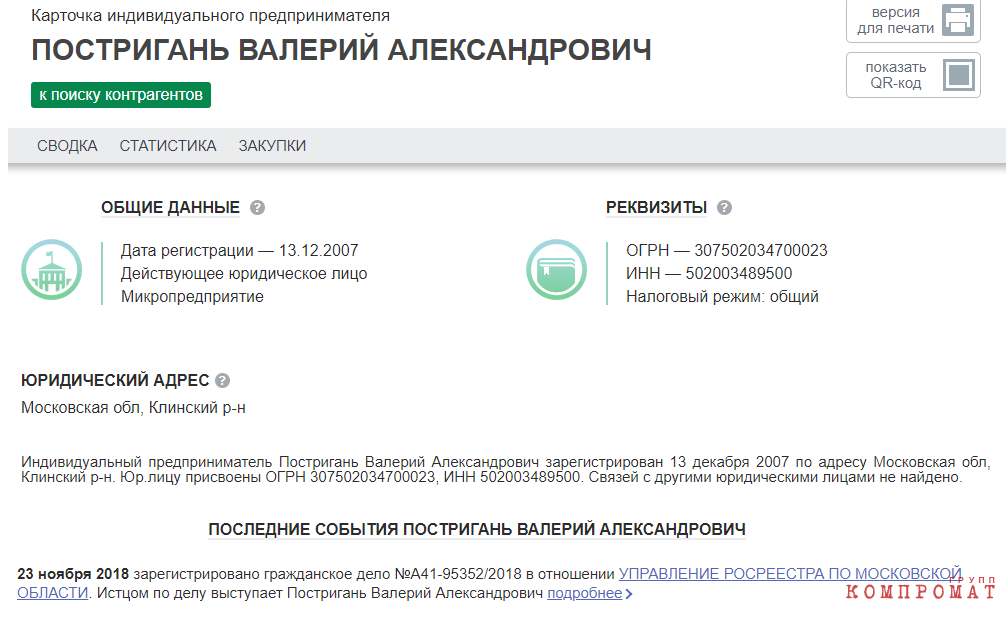Follow the подробнее link

[584, 593]
